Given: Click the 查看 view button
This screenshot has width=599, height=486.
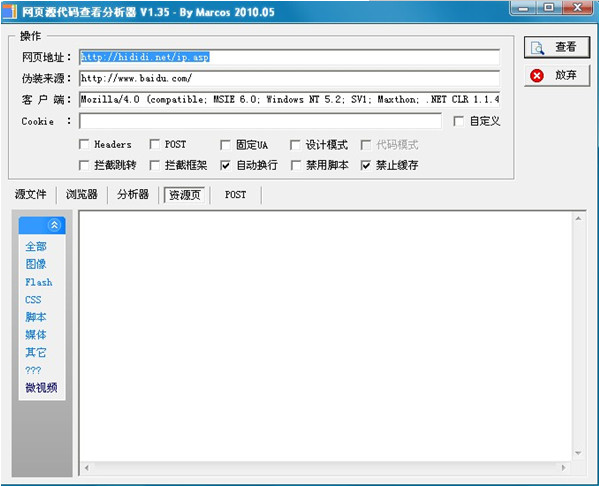Looking at the screenshot, I should pyautogui.click(x=557, y=47).
